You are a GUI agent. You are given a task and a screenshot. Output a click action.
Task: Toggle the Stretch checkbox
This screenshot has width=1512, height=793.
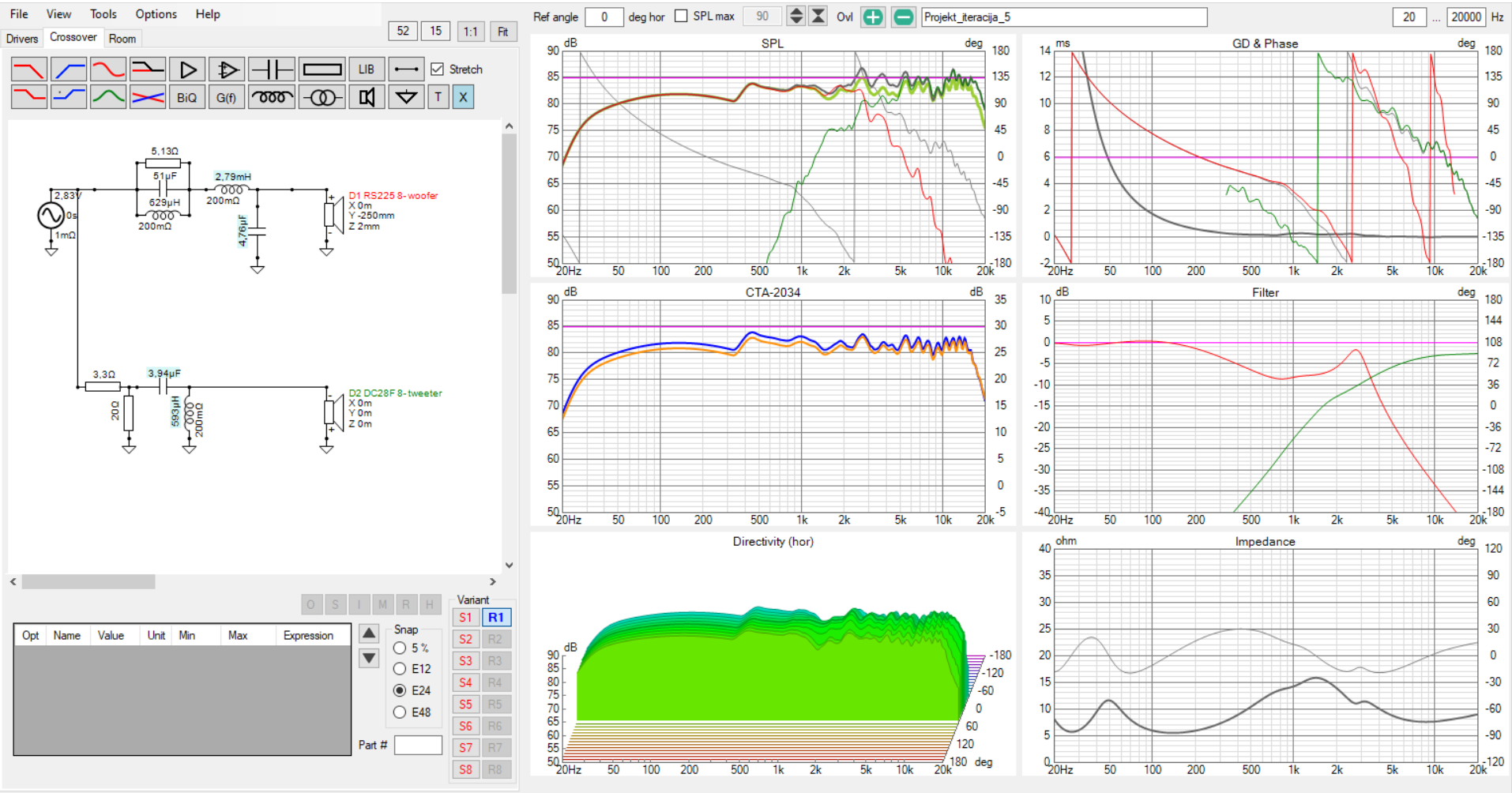point(437,70)
